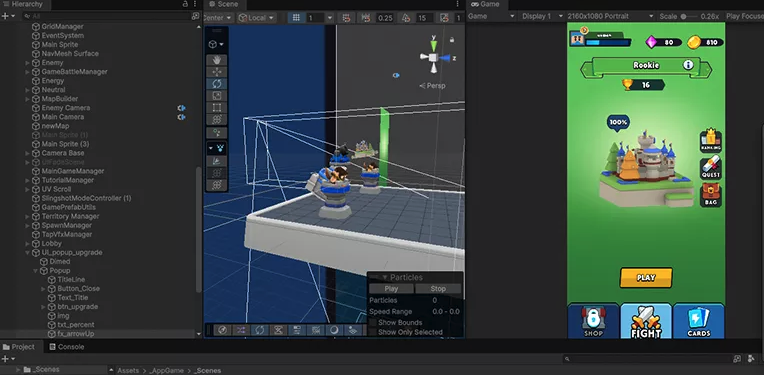Select the Scale tool in Scene toolbar

click(x=217, y=96)
